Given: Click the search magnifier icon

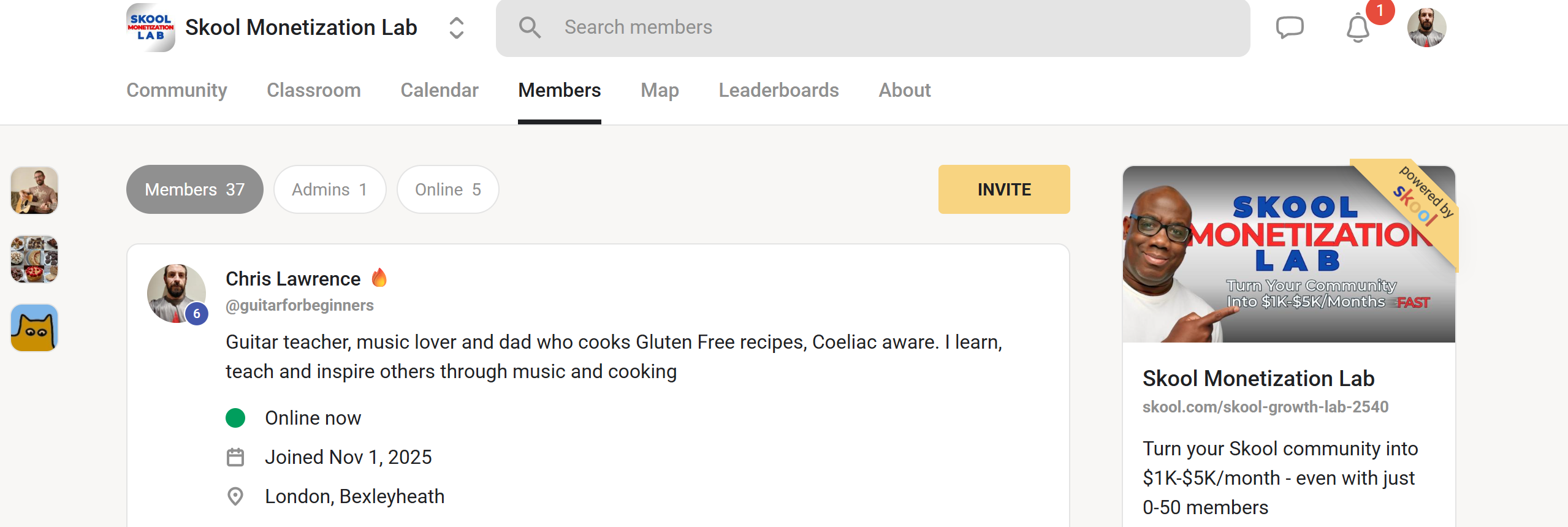Looking at the screenshot, I should 530,28.
